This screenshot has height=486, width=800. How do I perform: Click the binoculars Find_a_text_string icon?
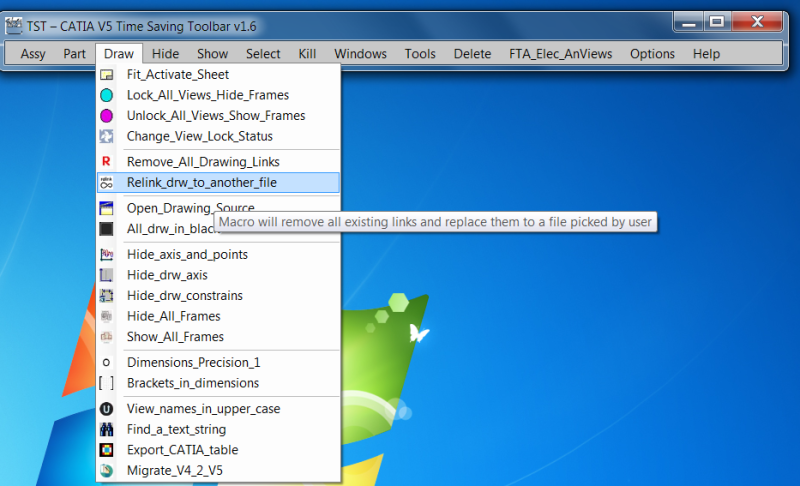tap(107, 429)
